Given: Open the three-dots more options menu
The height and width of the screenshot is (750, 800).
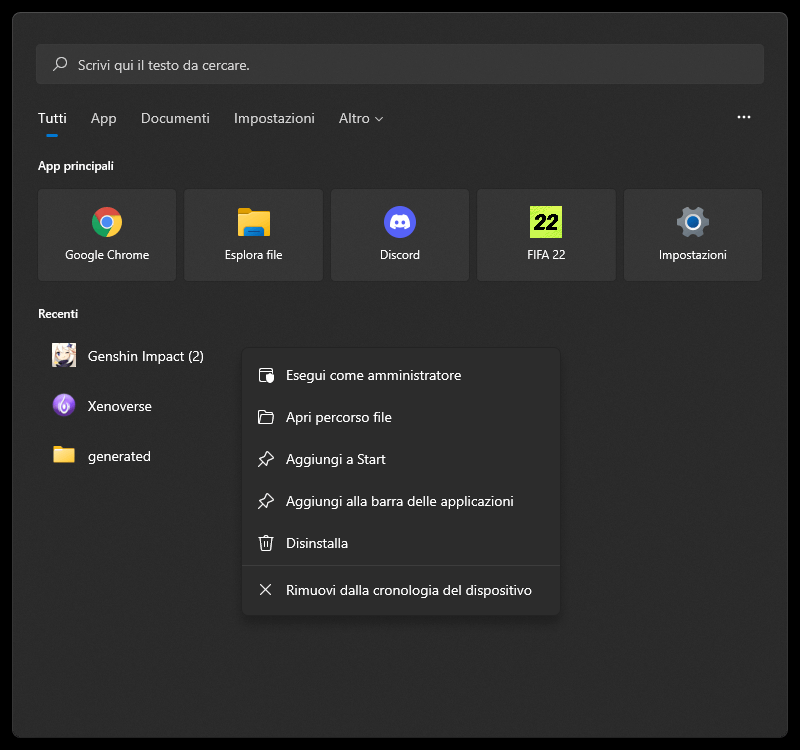Looking at the screenshot, I should 744,117.
